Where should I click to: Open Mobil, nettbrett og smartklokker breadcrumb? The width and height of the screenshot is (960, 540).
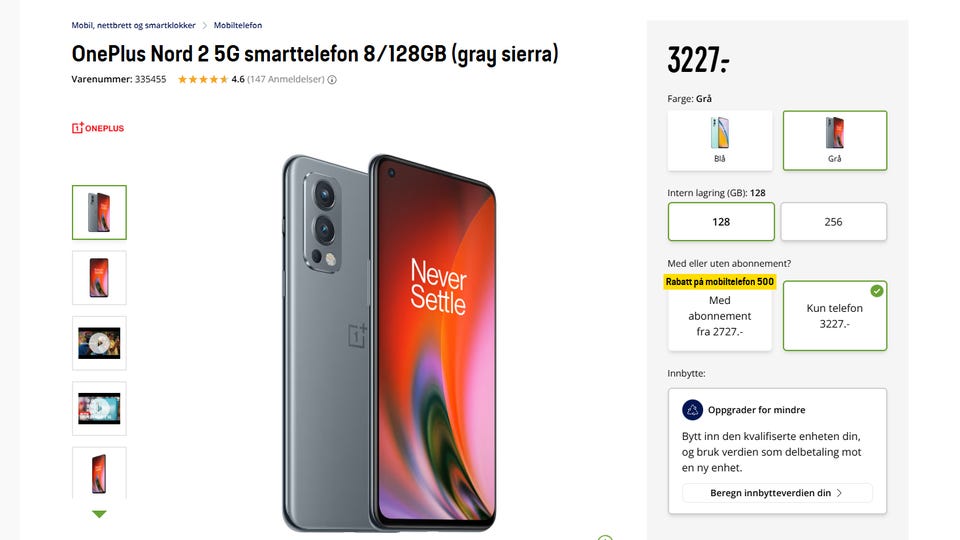[133, 26]
